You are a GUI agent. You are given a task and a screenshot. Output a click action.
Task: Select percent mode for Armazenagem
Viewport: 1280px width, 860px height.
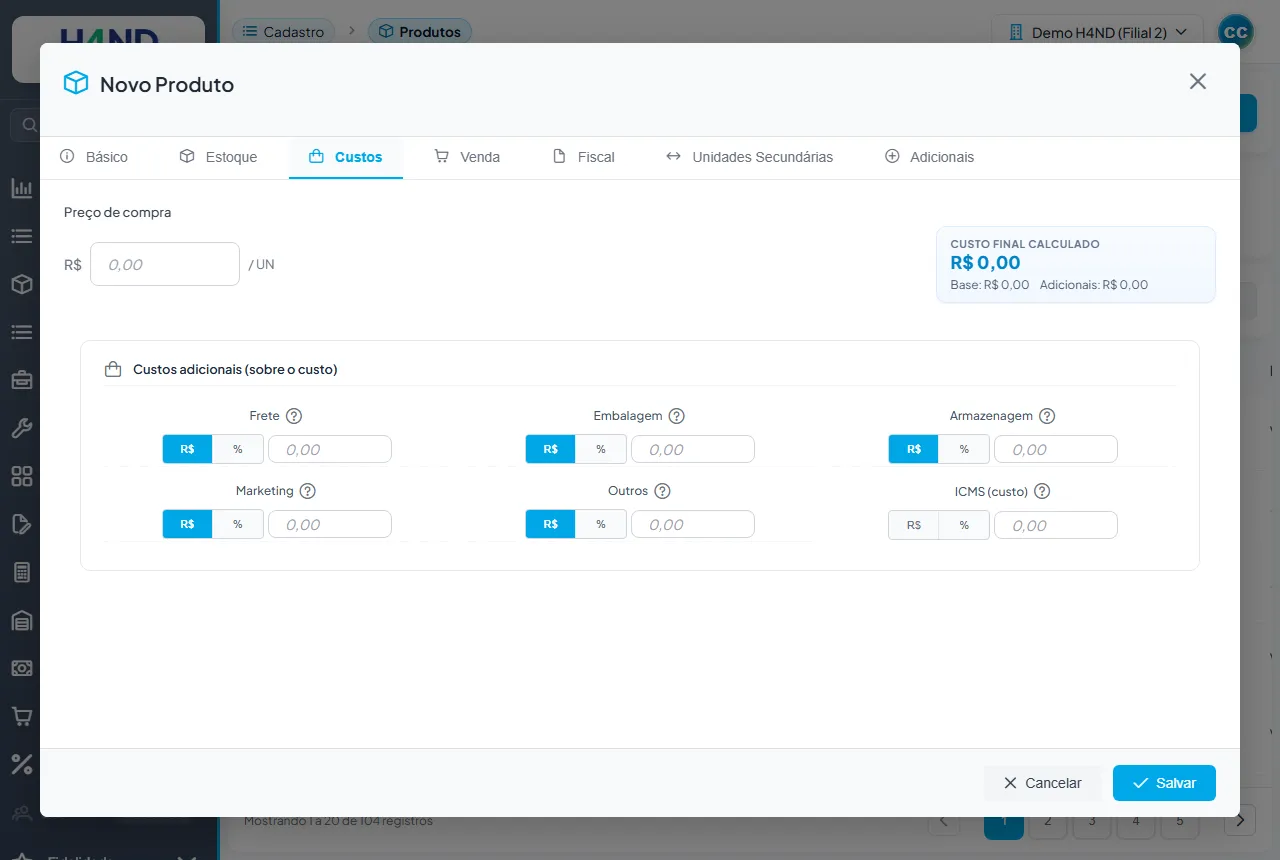tap(964, 449)
